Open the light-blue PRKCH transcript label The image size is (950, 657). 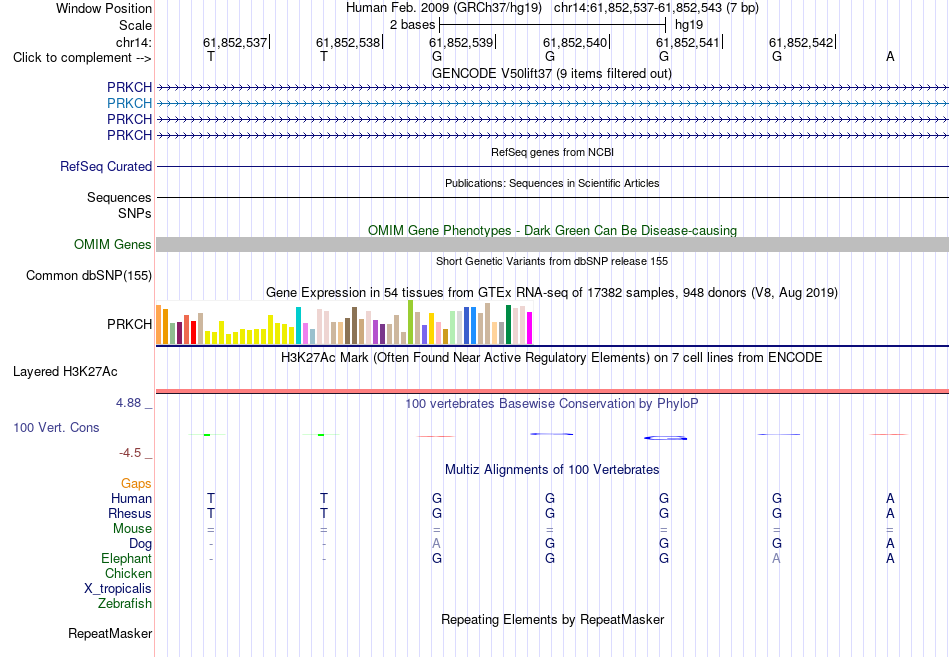click(x=129, y=104)
